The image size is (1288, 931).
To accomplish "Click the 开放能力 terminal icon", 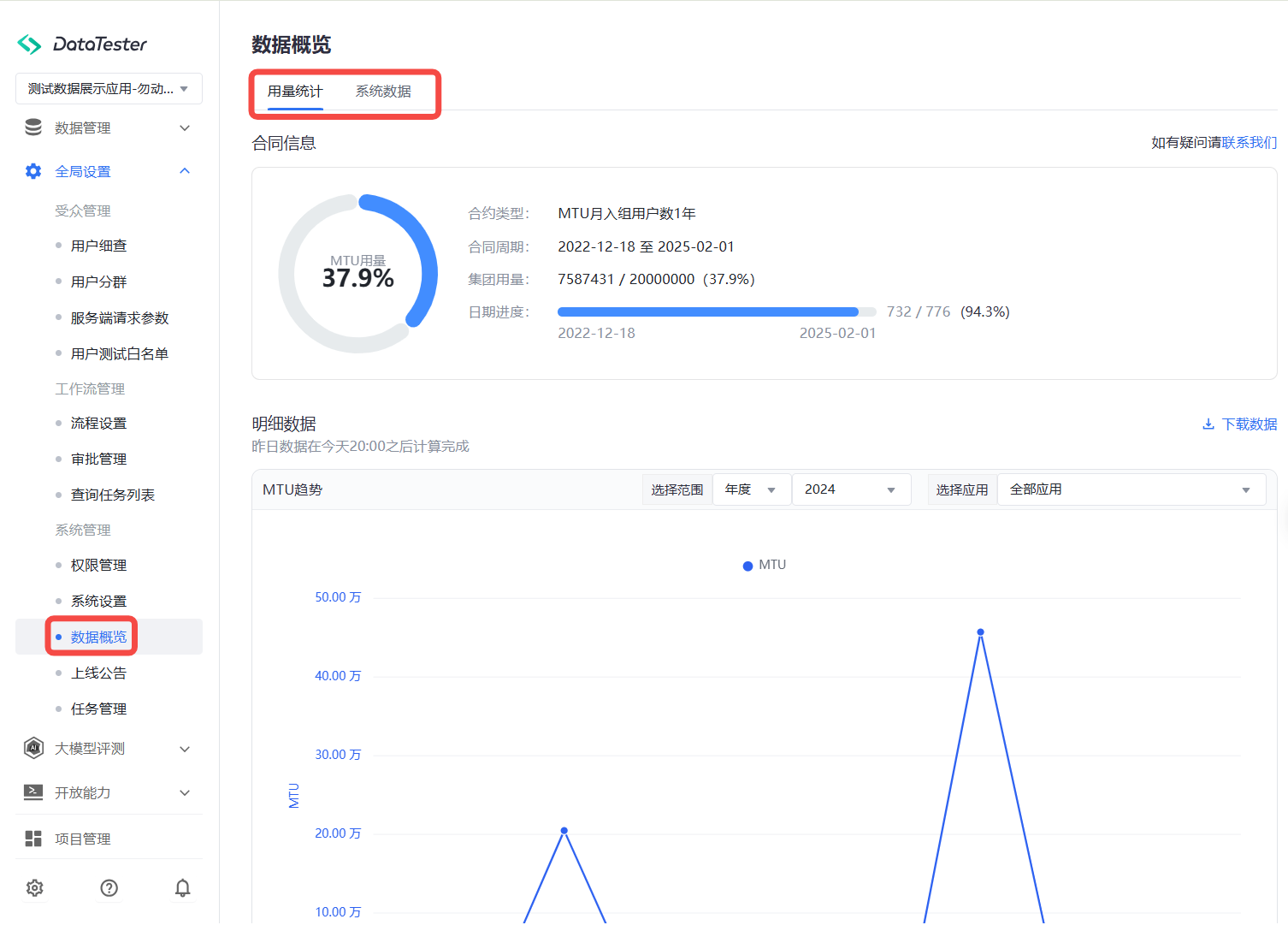I will pos(33,792).
